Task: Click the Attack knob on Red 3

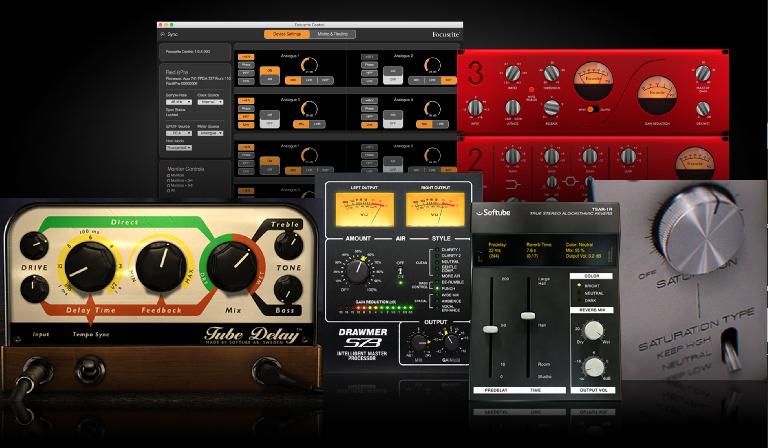Action: [513, 108]
